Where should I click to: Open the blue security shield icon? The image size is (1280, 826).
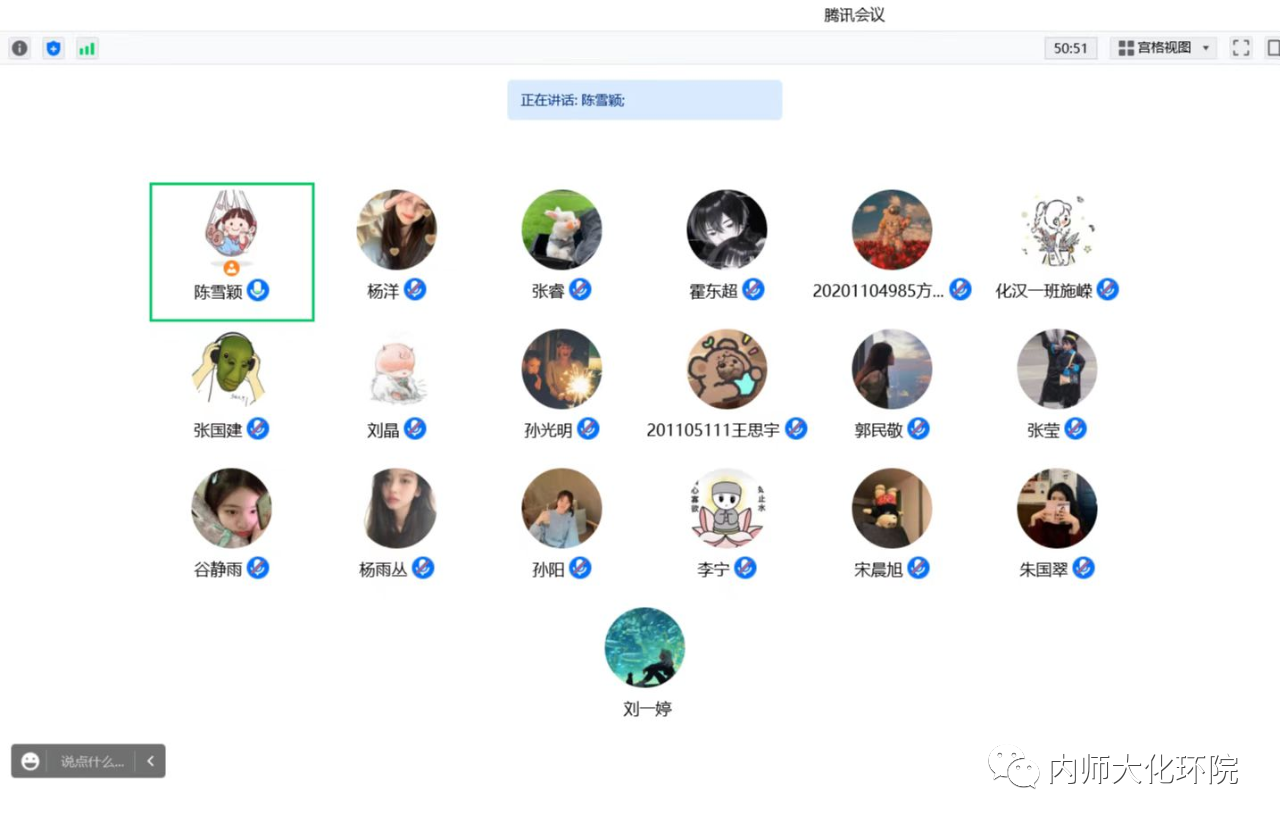click(x=53, y=48)
